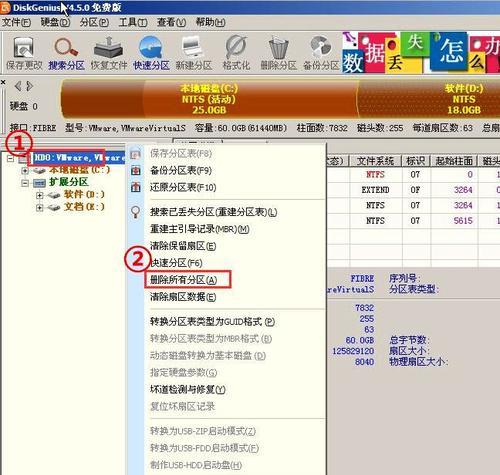Select 文档(E:) in the tree
This screenshot has width=500, height=475.
(x=84, y=207)
